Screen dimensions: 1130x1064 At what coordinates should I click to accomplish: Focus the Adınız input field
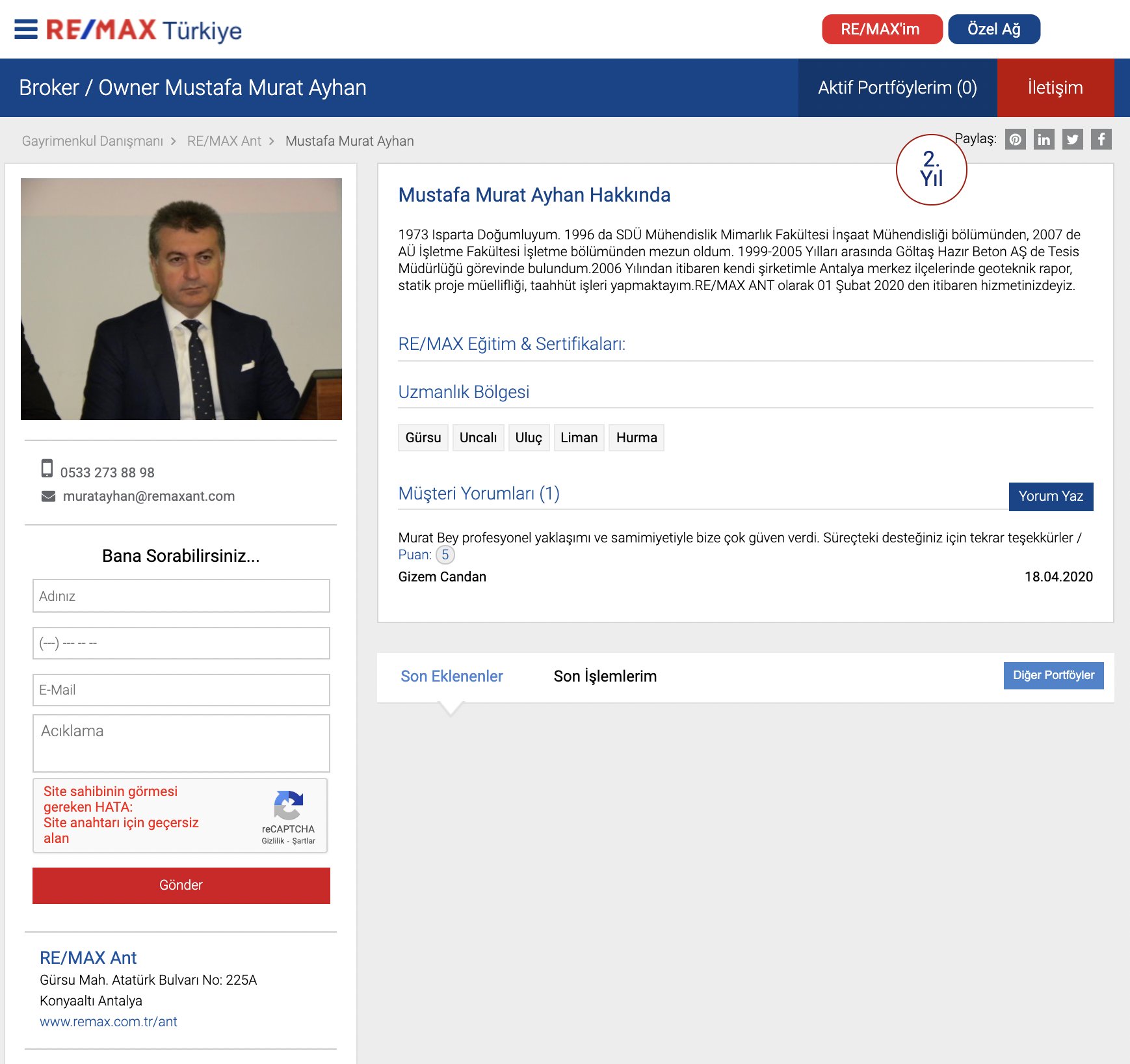(181, 596)
